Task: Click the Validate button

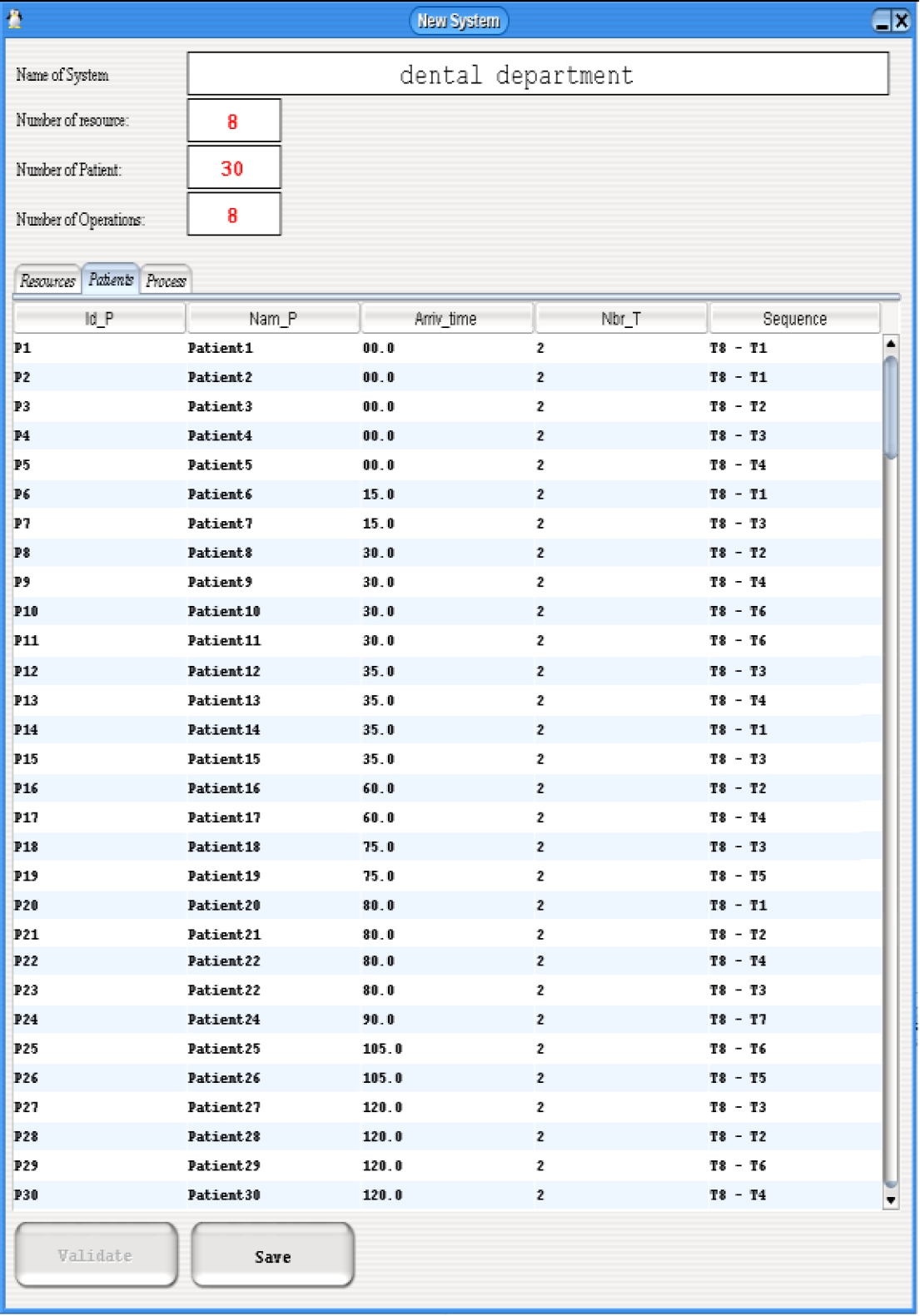Action: (x=96, y=1254)
